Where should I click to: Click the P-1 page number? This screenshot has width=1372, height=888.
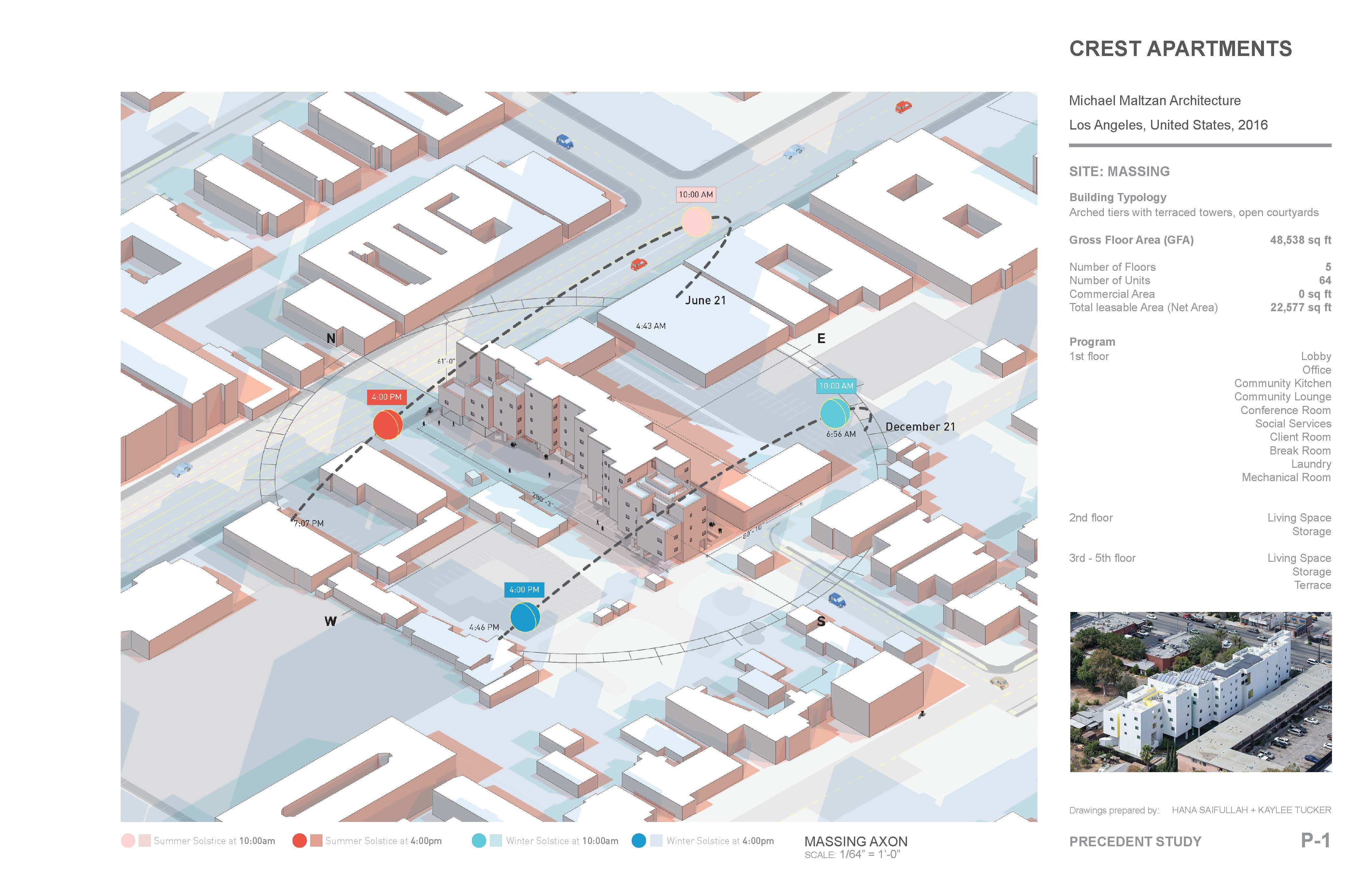pos(1315,840)
